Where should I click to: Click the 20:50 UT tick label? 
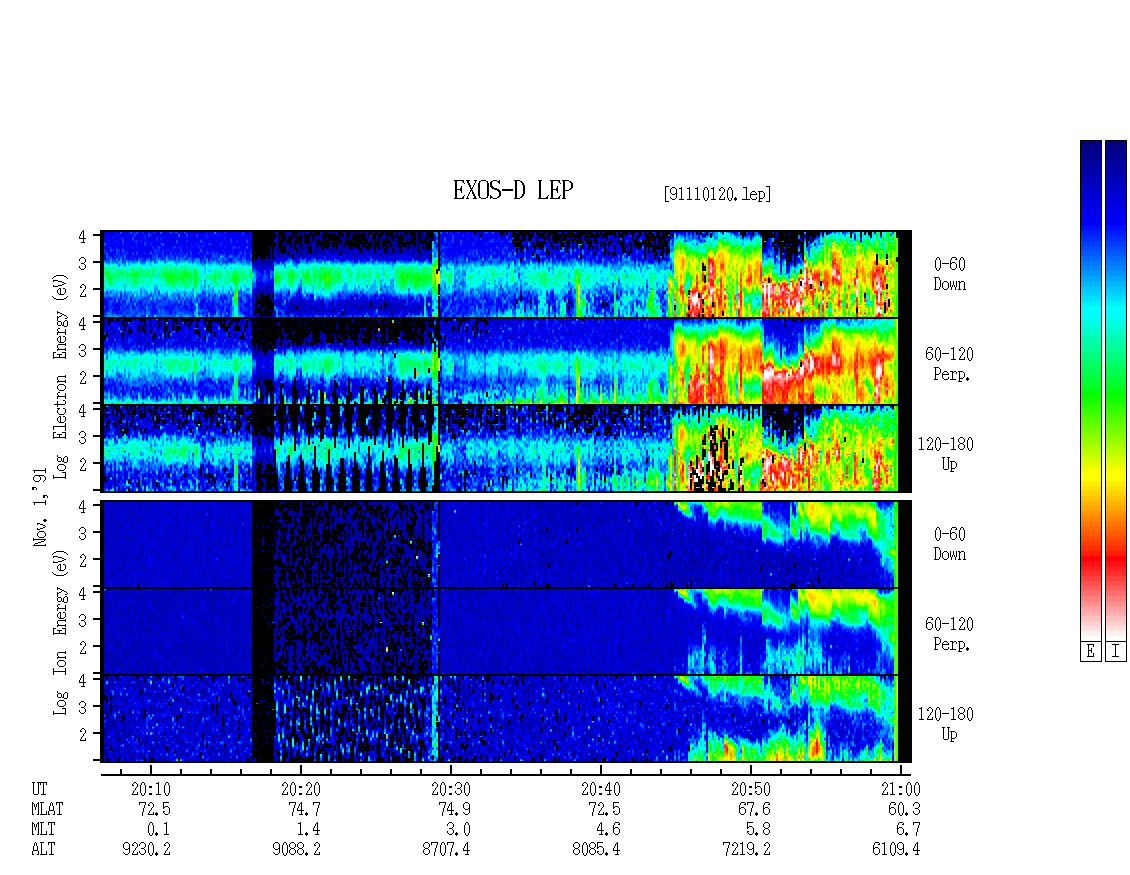tap(750, 789)
